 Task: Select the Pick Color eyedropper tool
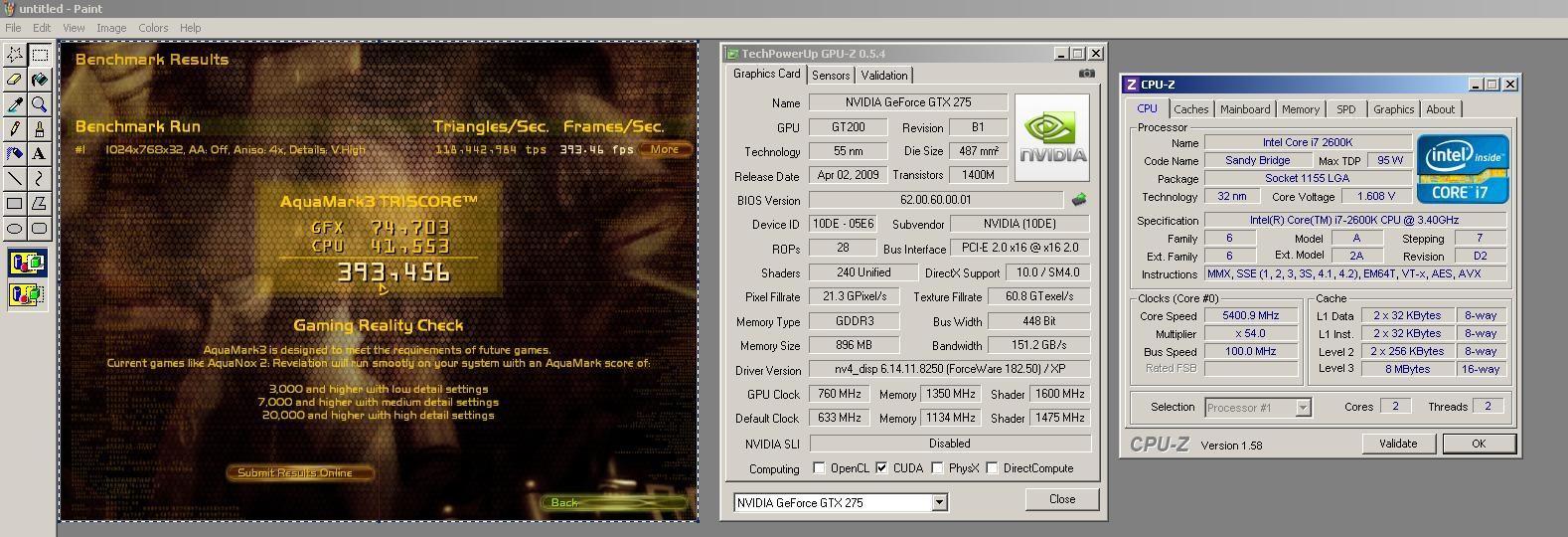(x=15, y=104)
